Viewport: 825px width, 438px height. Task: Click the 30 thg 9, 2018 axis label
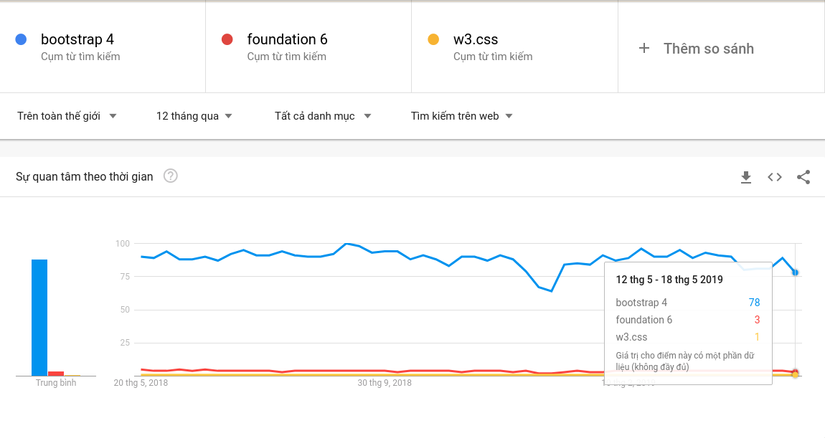pos(385,383)
